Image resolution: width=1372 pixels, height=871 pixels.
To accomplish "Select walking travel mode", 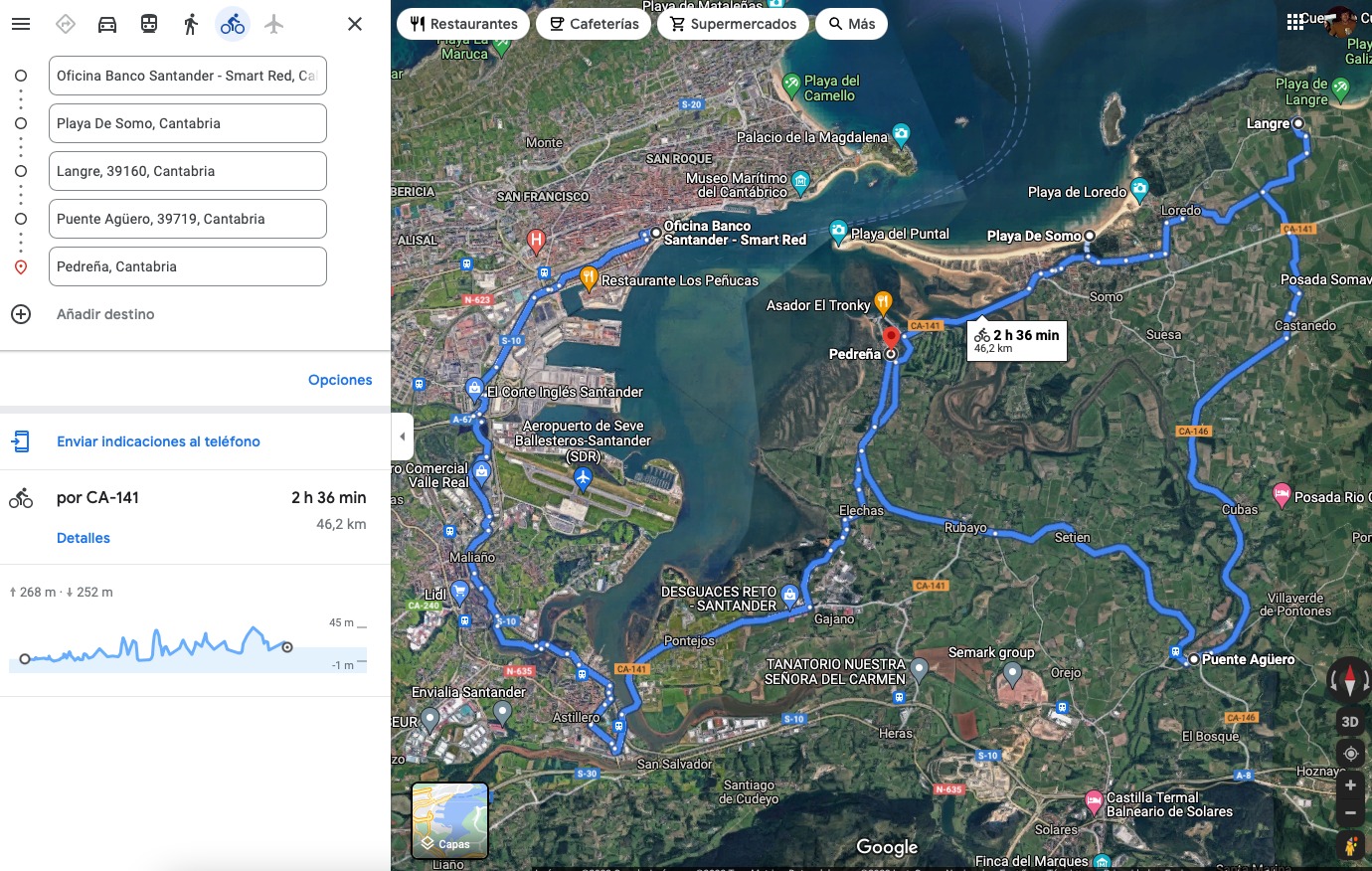I will (x=191, y=24).
